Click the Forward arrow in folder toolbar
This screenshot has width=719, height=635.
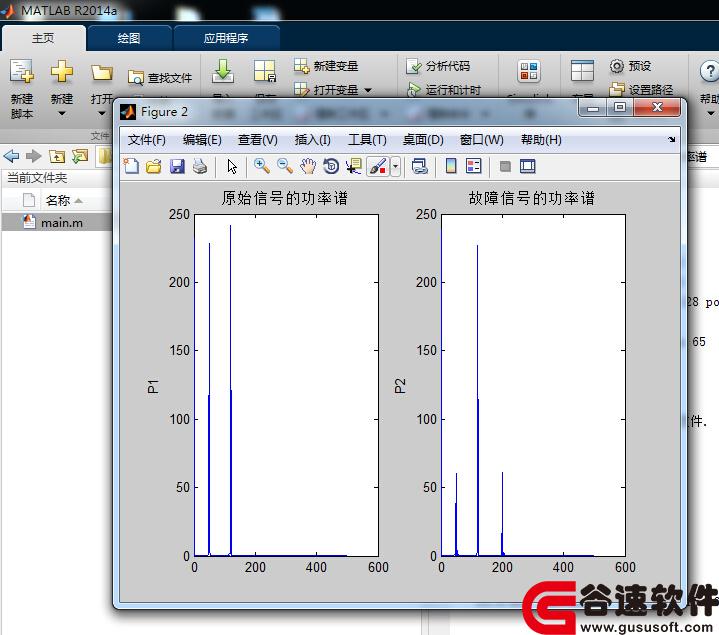point(33,156)
